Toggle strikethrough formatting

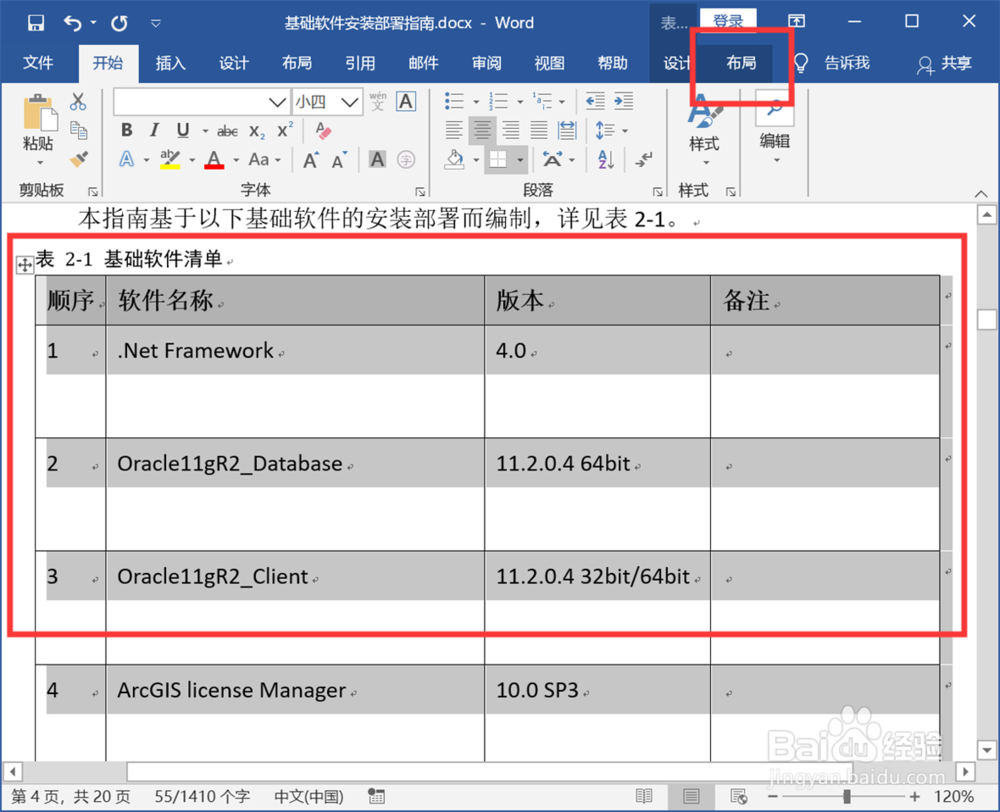pos(227,131)
